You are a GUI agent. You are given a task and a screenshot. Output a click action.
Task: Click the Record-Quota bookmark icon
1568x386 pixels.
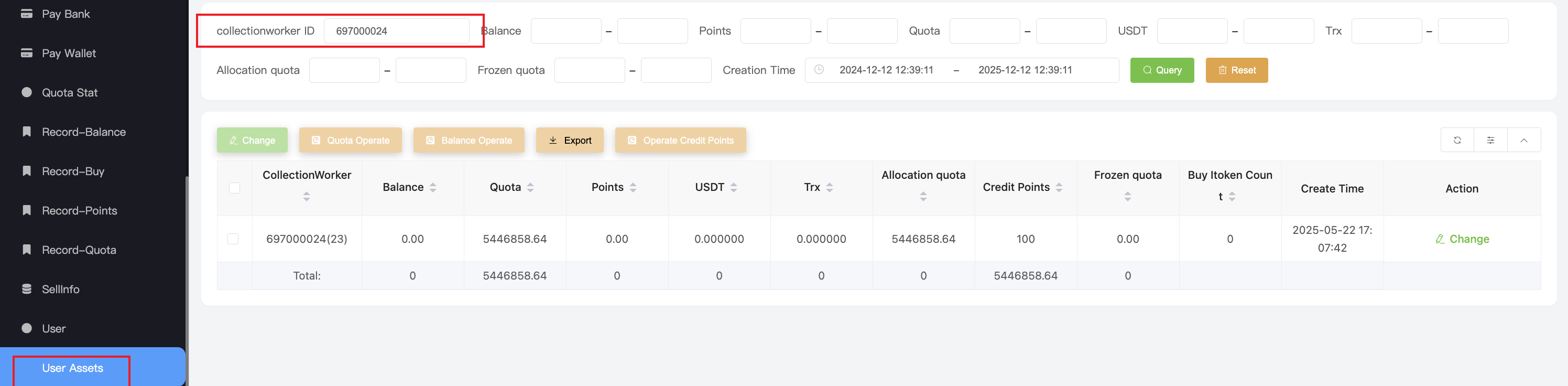point(27,250)
